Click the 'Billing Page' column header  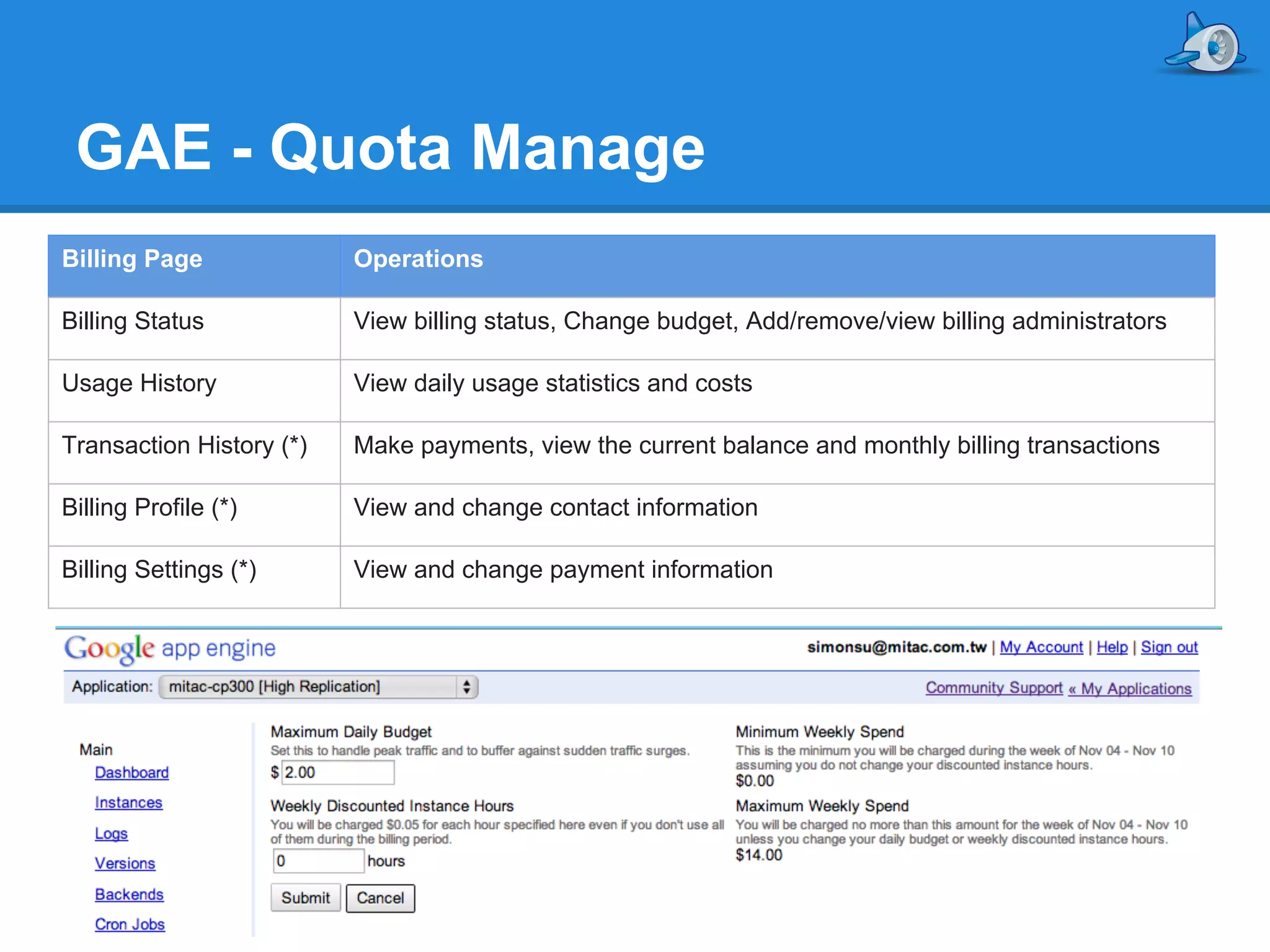194,266
